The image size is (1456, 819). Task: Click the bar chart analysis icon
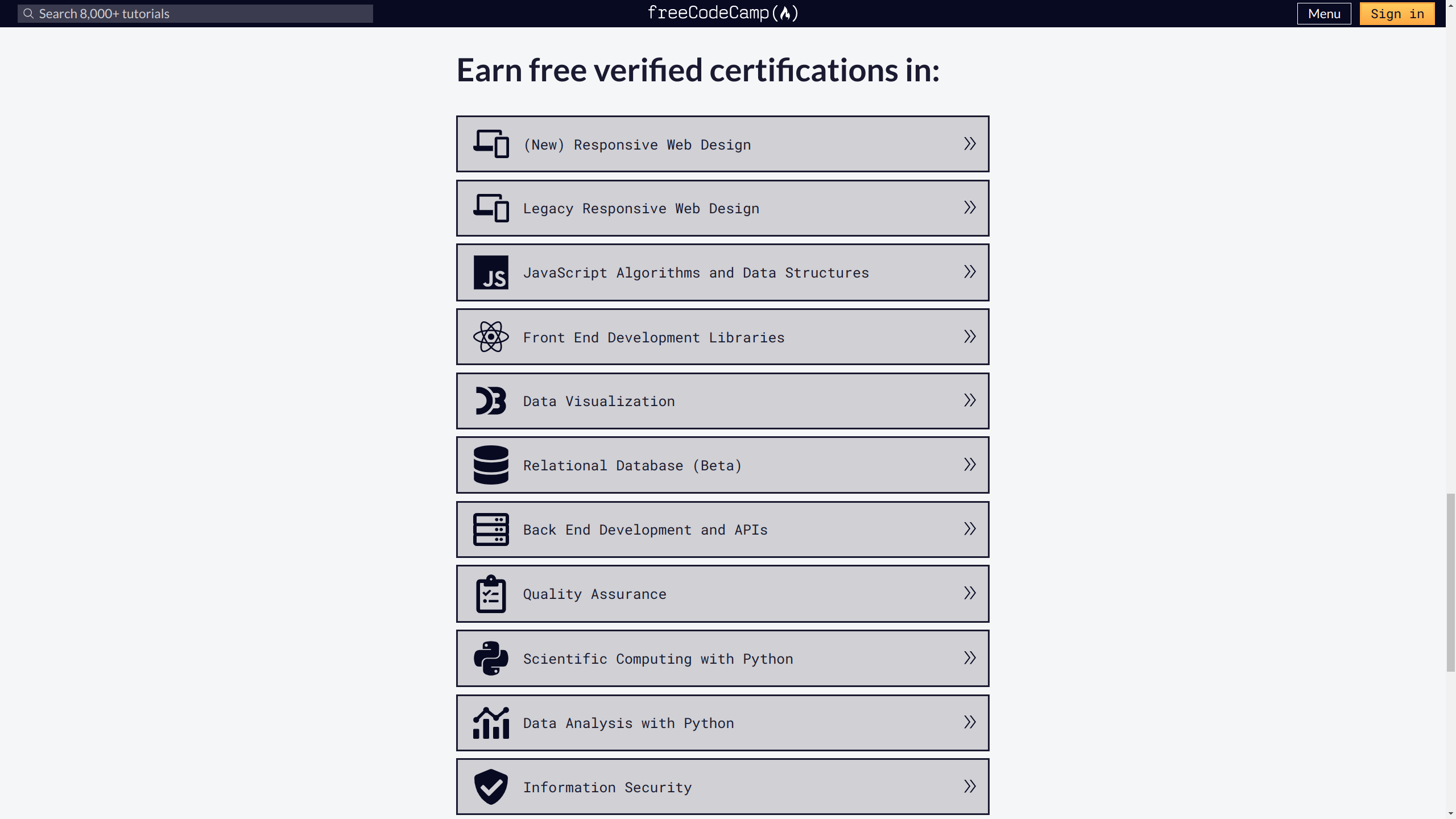pos(491,723)
